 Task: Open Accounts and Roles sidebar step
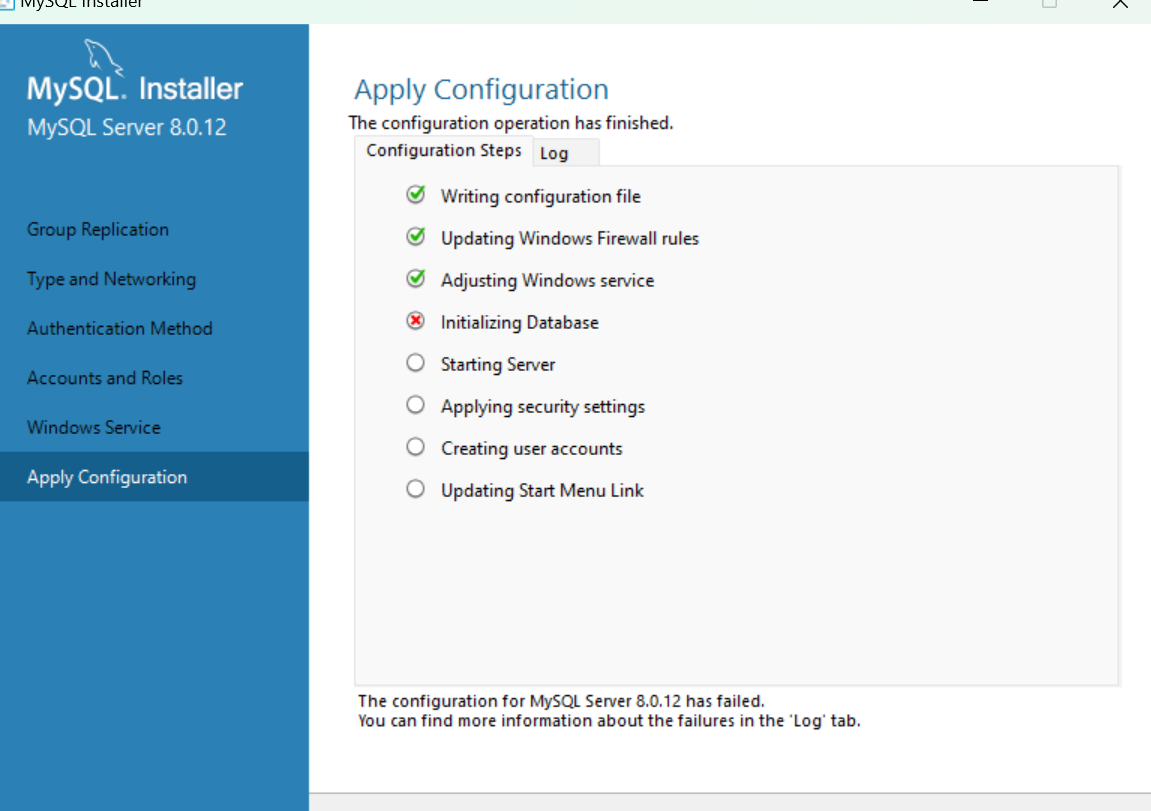(x=105, y=378)
